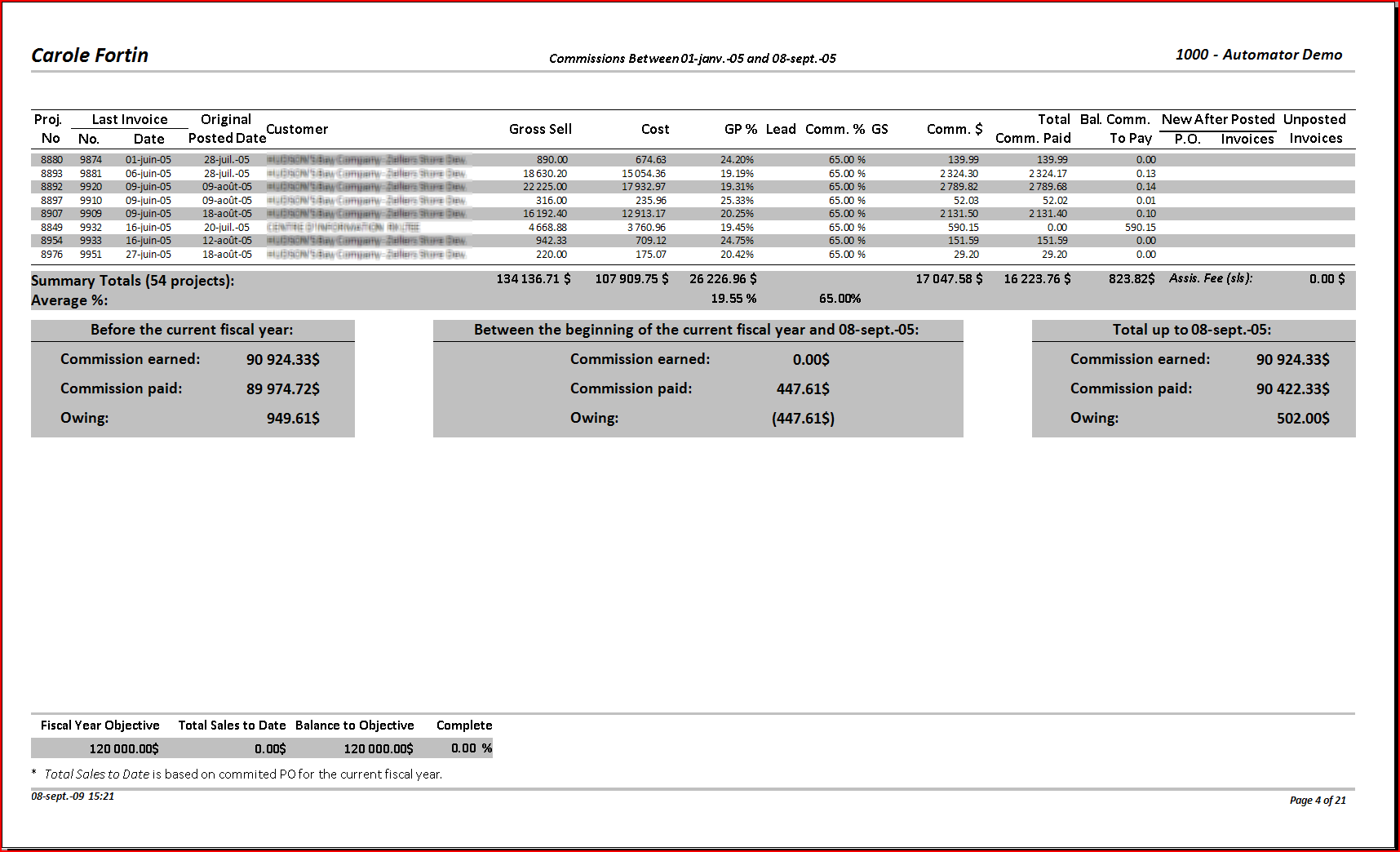This screenshot has height=852, width=1400.
Task: Click the Before the current fiscal year heading
Action: [192, 330]
